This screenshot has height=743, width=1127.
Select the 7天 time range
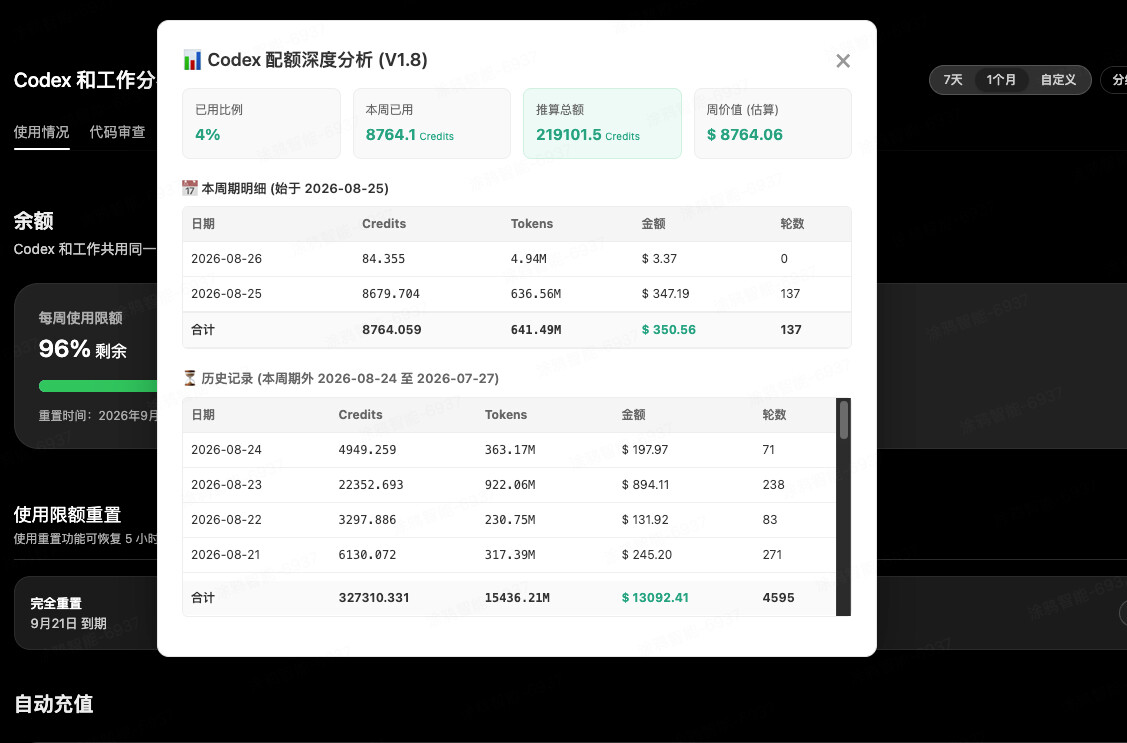[x=953, y=80]
